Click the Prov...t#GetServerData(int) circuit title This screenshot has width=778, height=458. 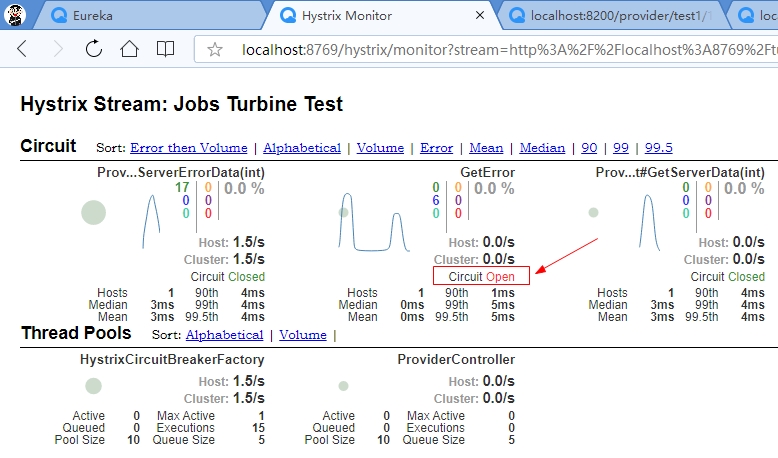(680, 173)
